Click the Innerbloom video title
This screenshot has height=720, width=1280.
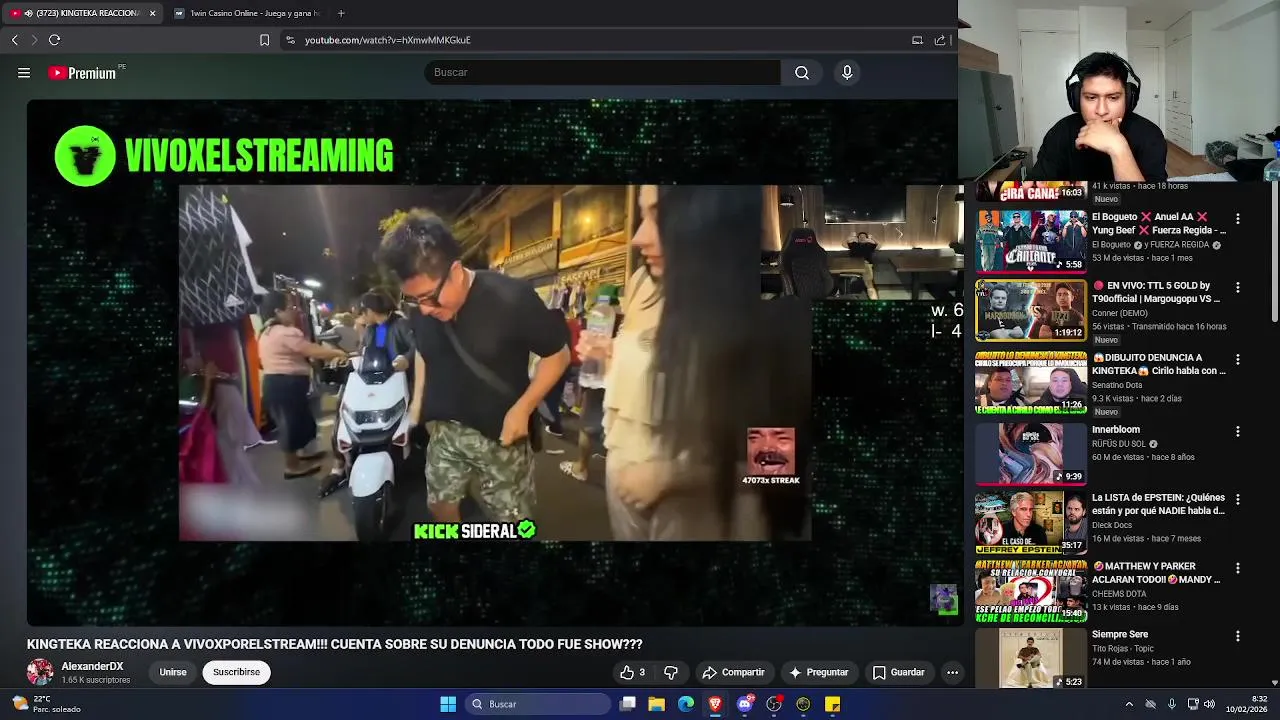[x=1116, y=430]
